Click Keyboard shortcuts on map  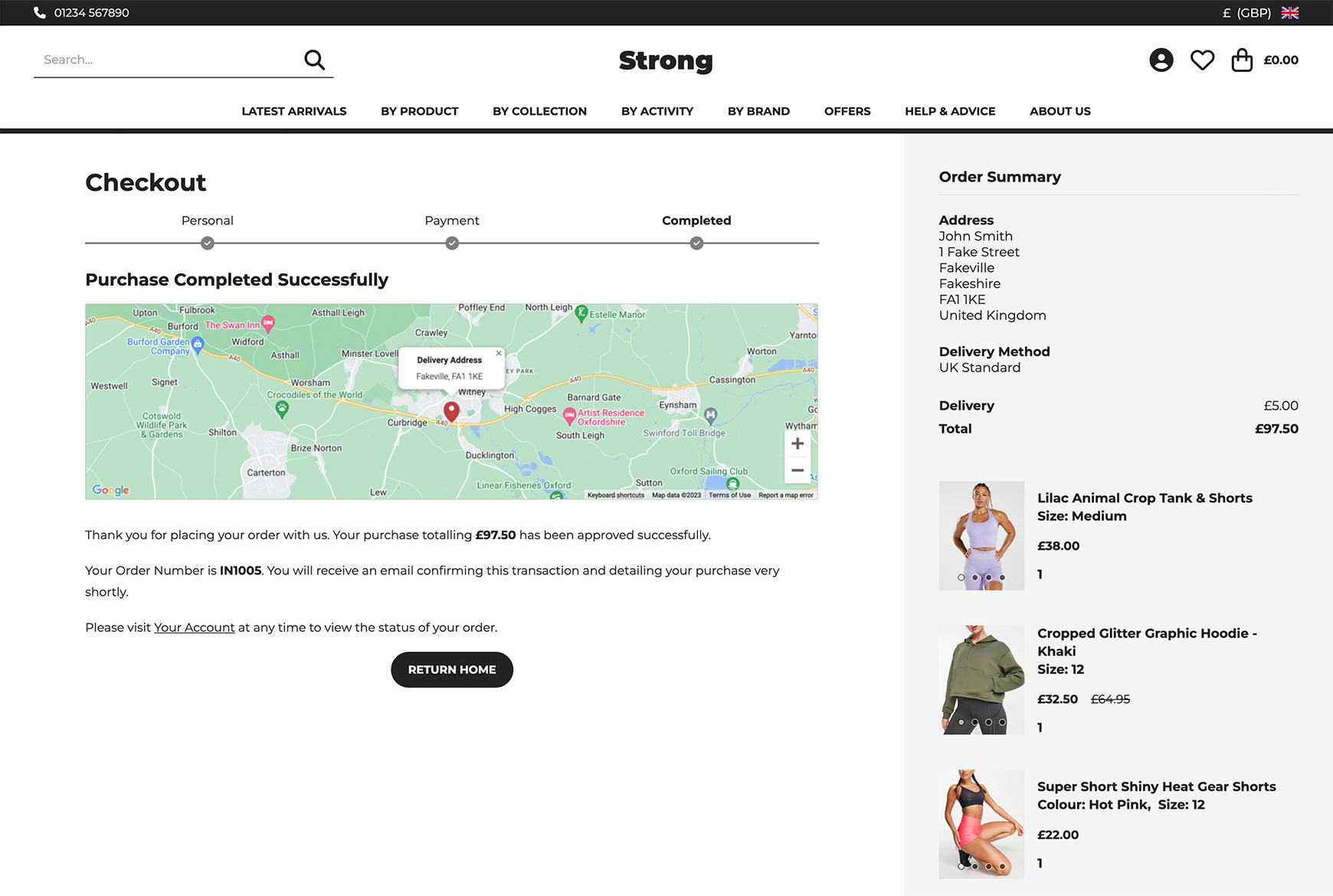(616, 495)
